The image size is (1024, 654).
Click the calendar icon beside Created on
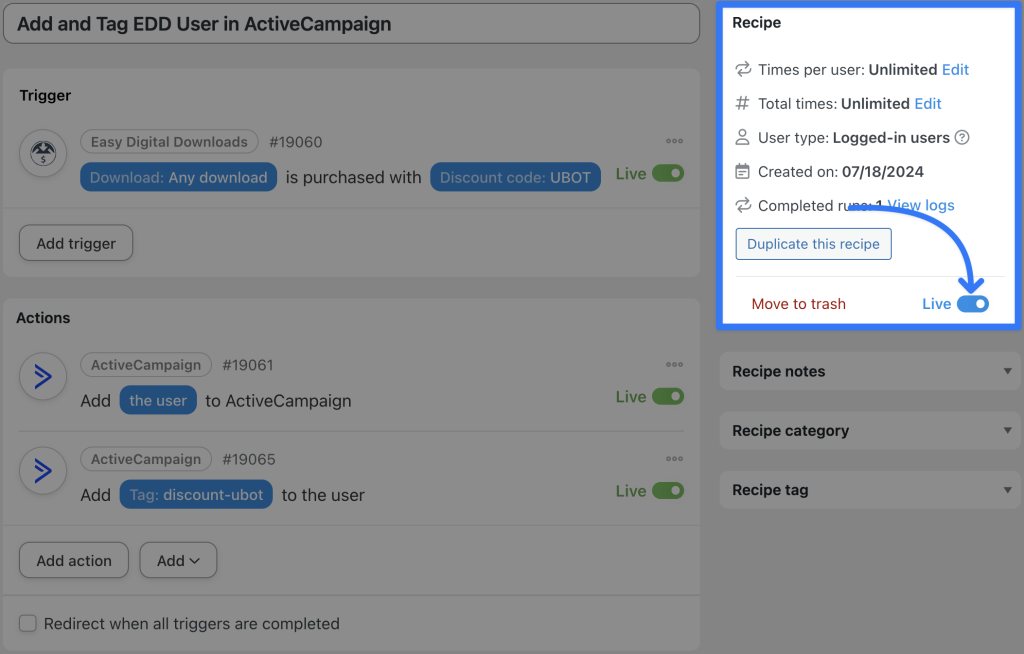coord(741,171)
